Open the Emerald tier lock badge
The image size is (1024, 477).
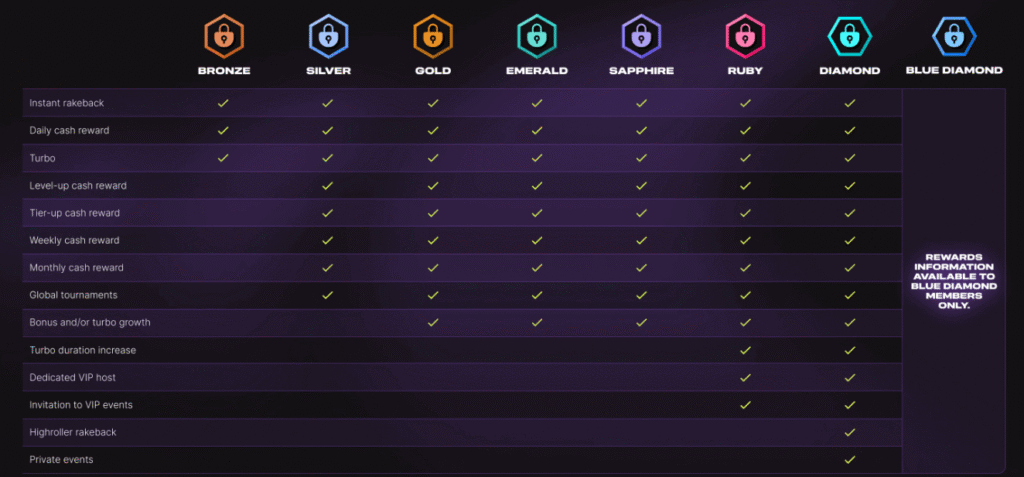point(537,36)
